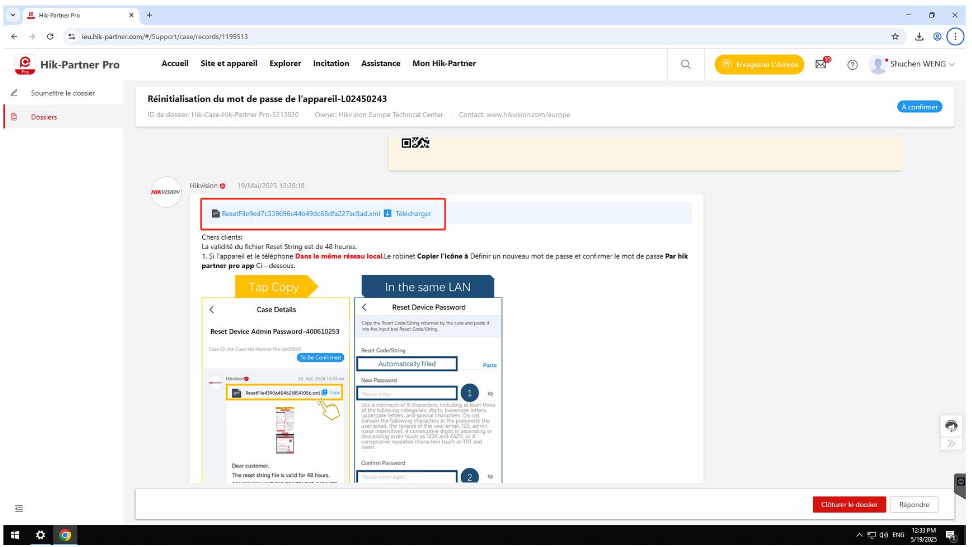Open the help question mark icon
Viewport: 972px width, 547px height.
click(x=852, y=64)
